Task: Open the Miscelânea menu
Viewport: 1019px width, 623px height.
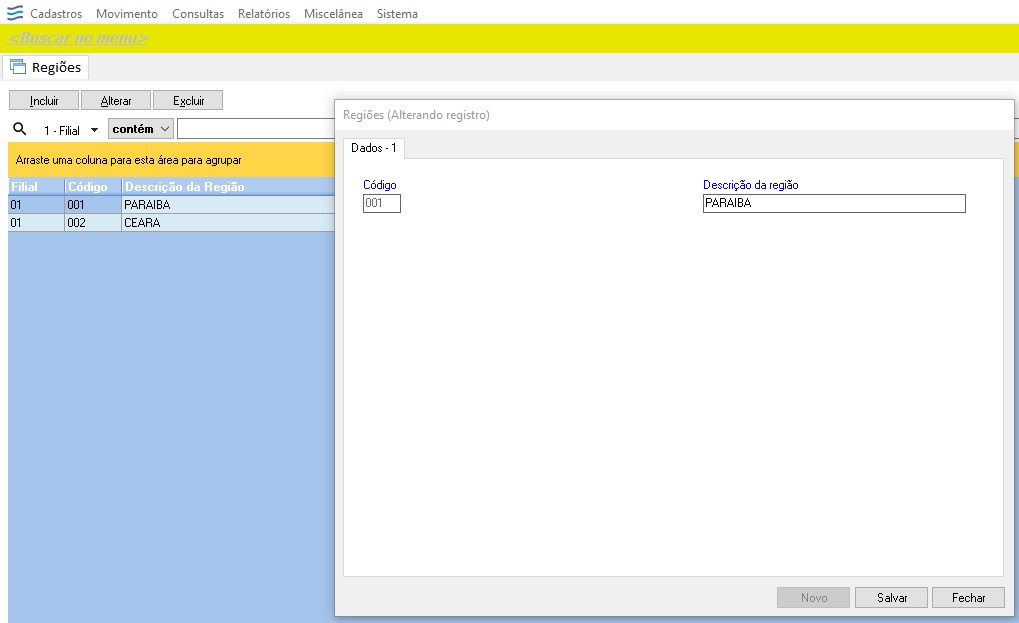Action: point(333,14)
